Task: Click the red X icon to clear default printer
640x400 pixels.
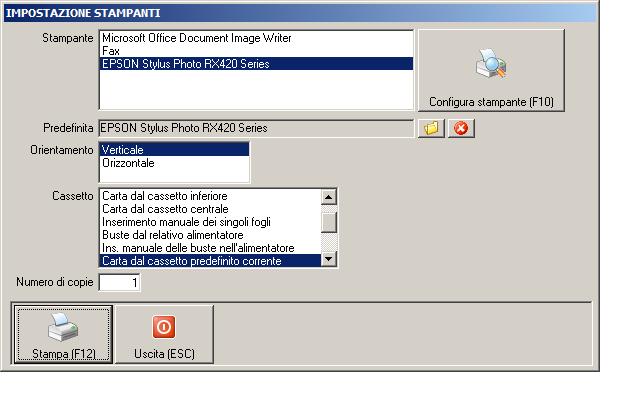Action: (461, 128)
